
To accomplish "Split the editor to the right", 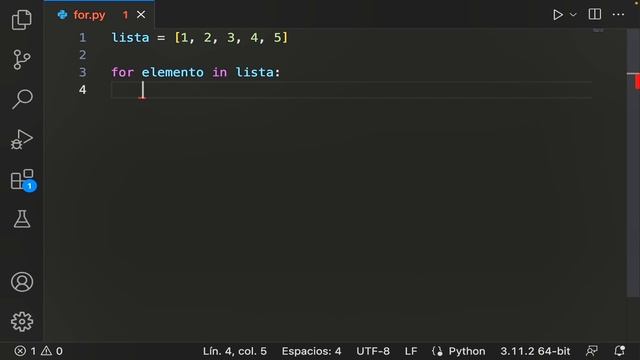I will [x=595, y=14].
